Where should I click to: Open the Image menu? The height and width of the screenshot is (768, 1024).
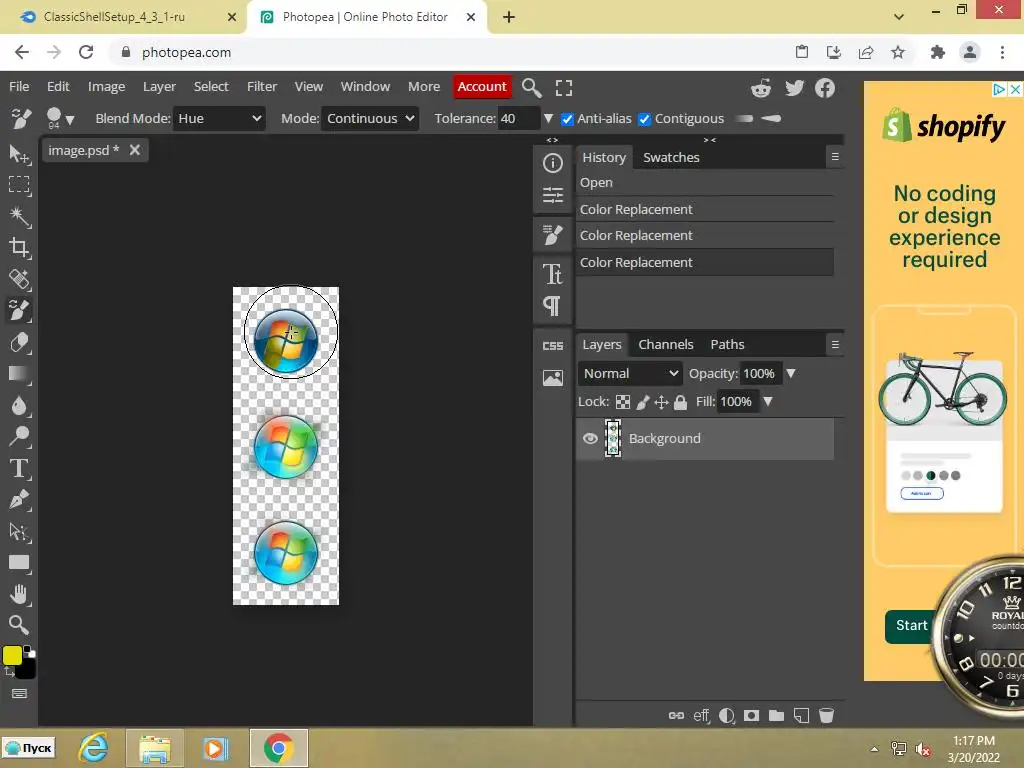(106, 86)
